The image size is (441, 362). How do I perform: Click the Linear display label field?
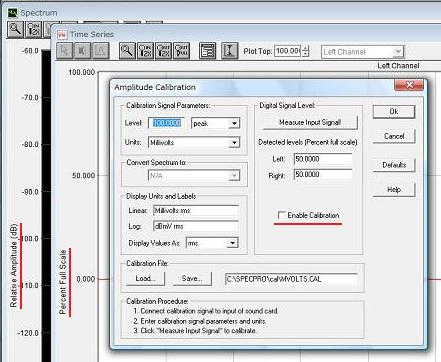pos(196,211)
